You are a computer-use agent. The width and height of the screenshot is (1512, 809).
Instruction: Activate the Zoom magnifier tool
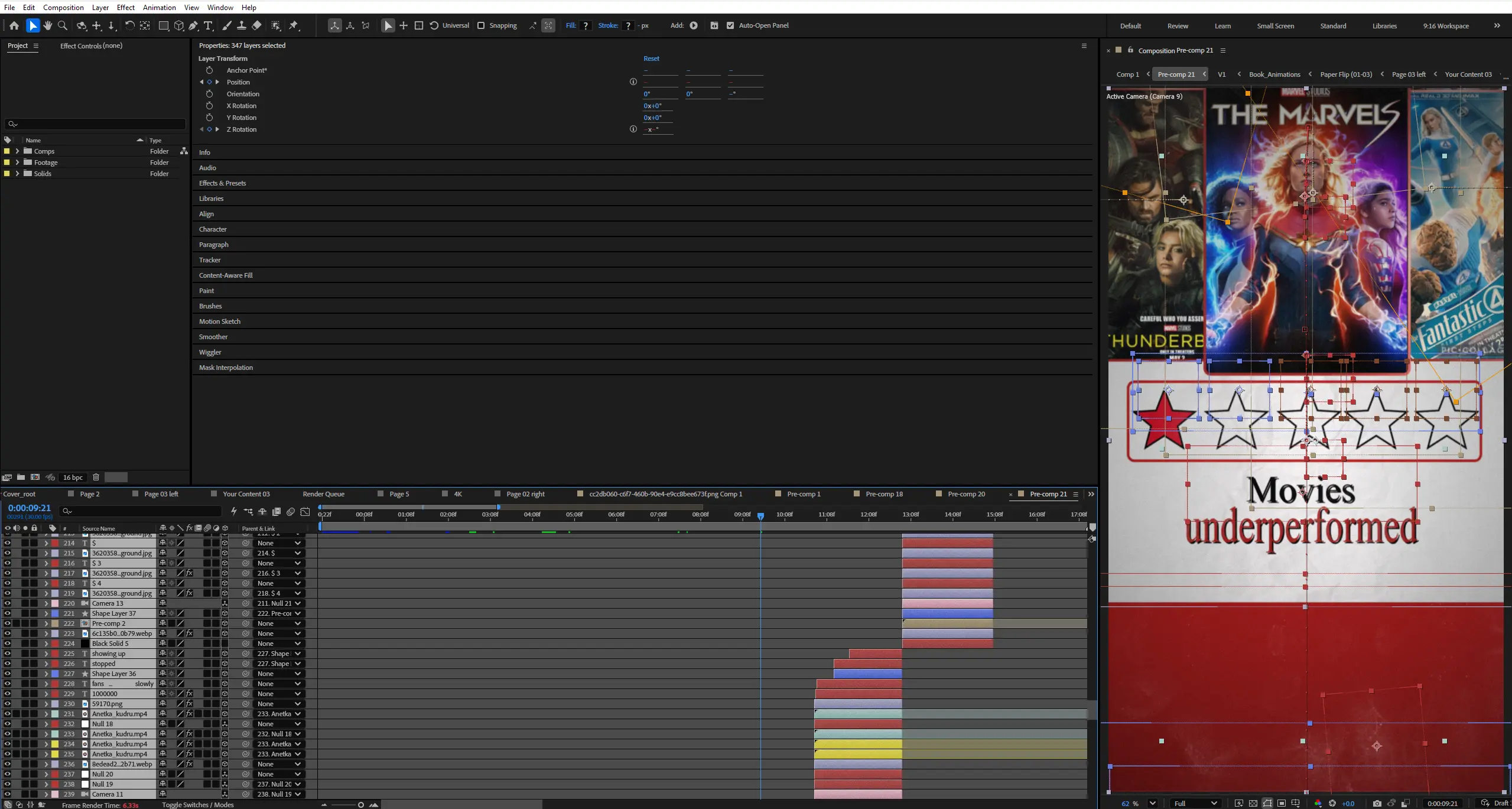[x=63, y=25]
